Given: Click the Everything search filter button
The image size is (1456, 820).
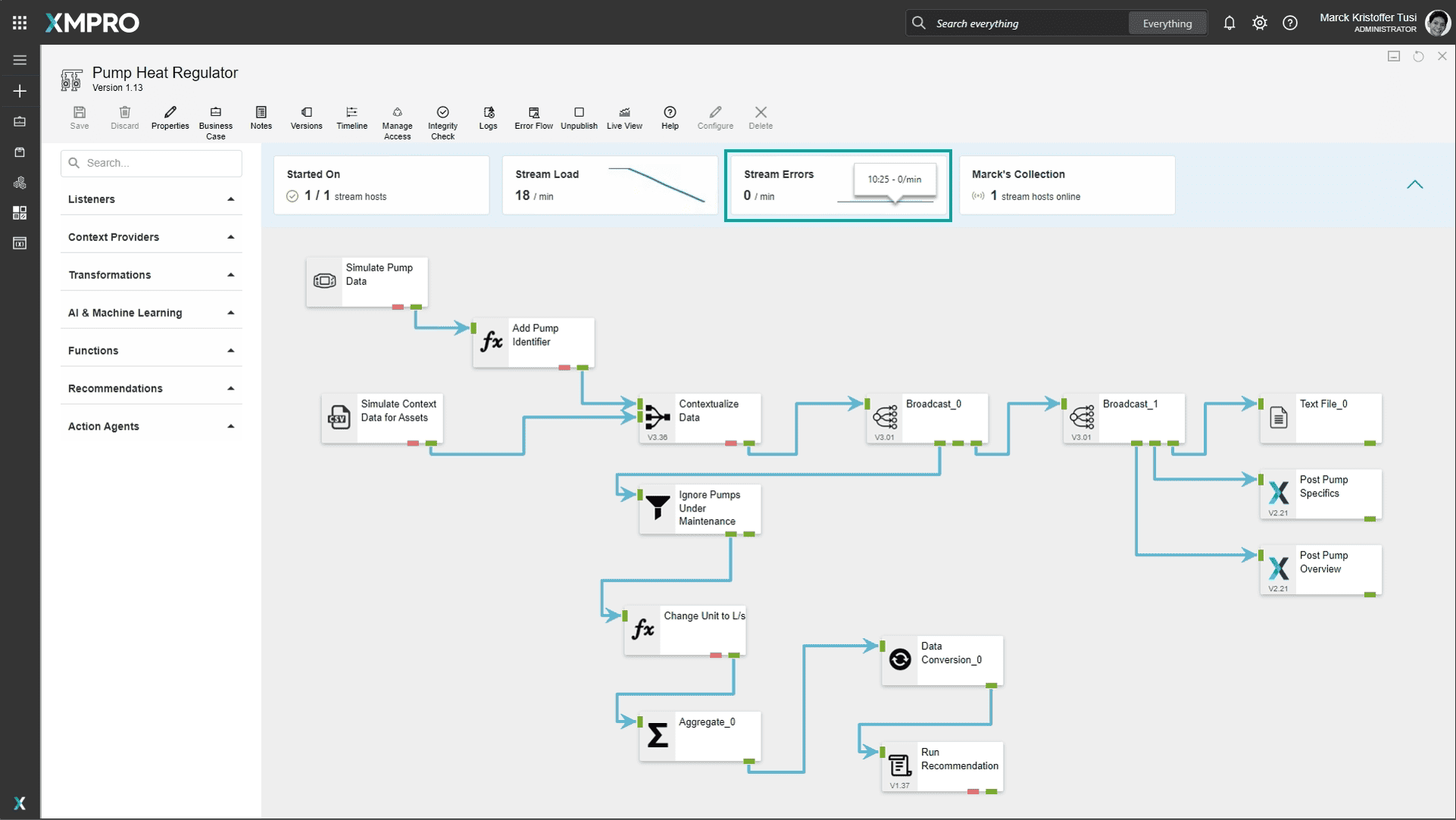Looking at the screenshot, I should coord(1167,23).
